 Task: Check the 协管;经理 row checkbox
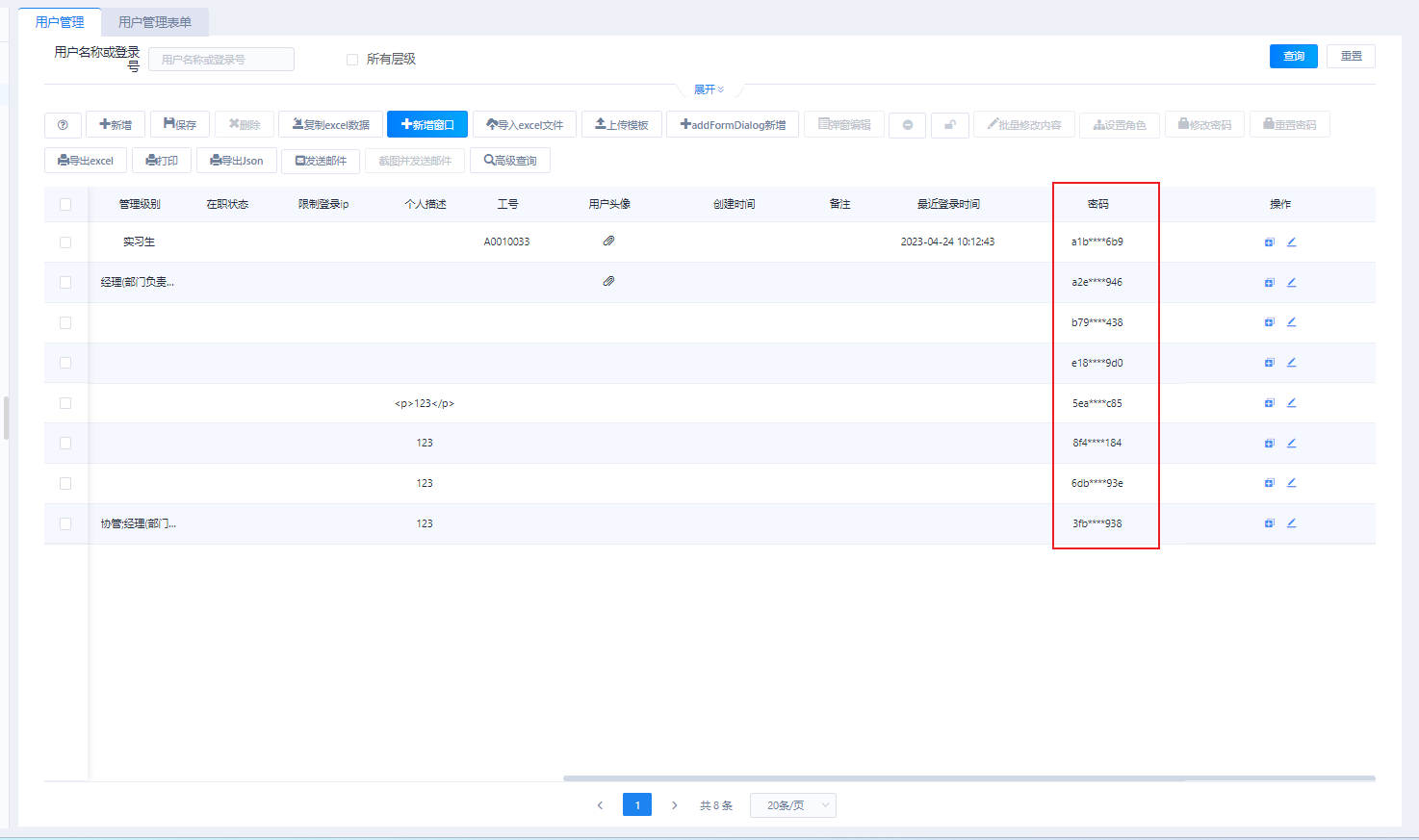pos(65,523)
